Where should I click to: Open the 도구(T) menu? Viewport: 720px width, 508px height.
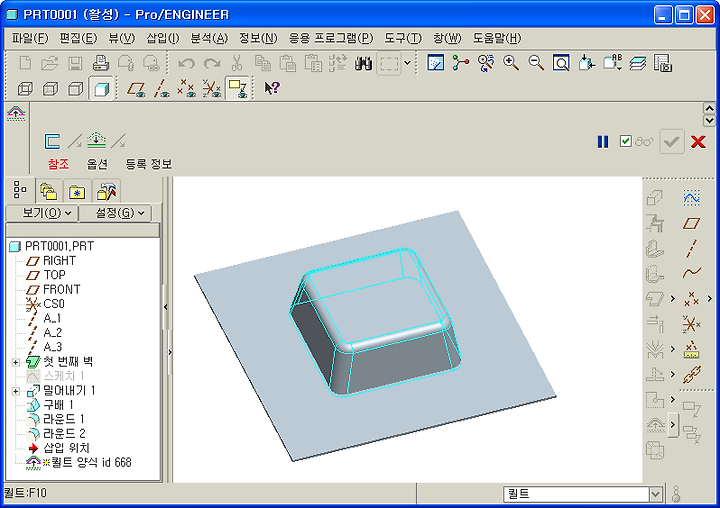click(x=403, y=38)
